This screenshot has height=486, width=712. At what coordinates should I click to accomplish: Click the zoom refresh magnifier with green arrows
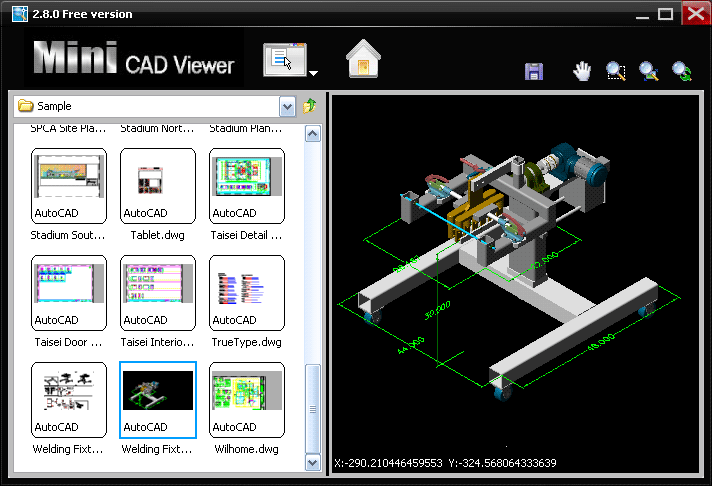click(682, 71)
